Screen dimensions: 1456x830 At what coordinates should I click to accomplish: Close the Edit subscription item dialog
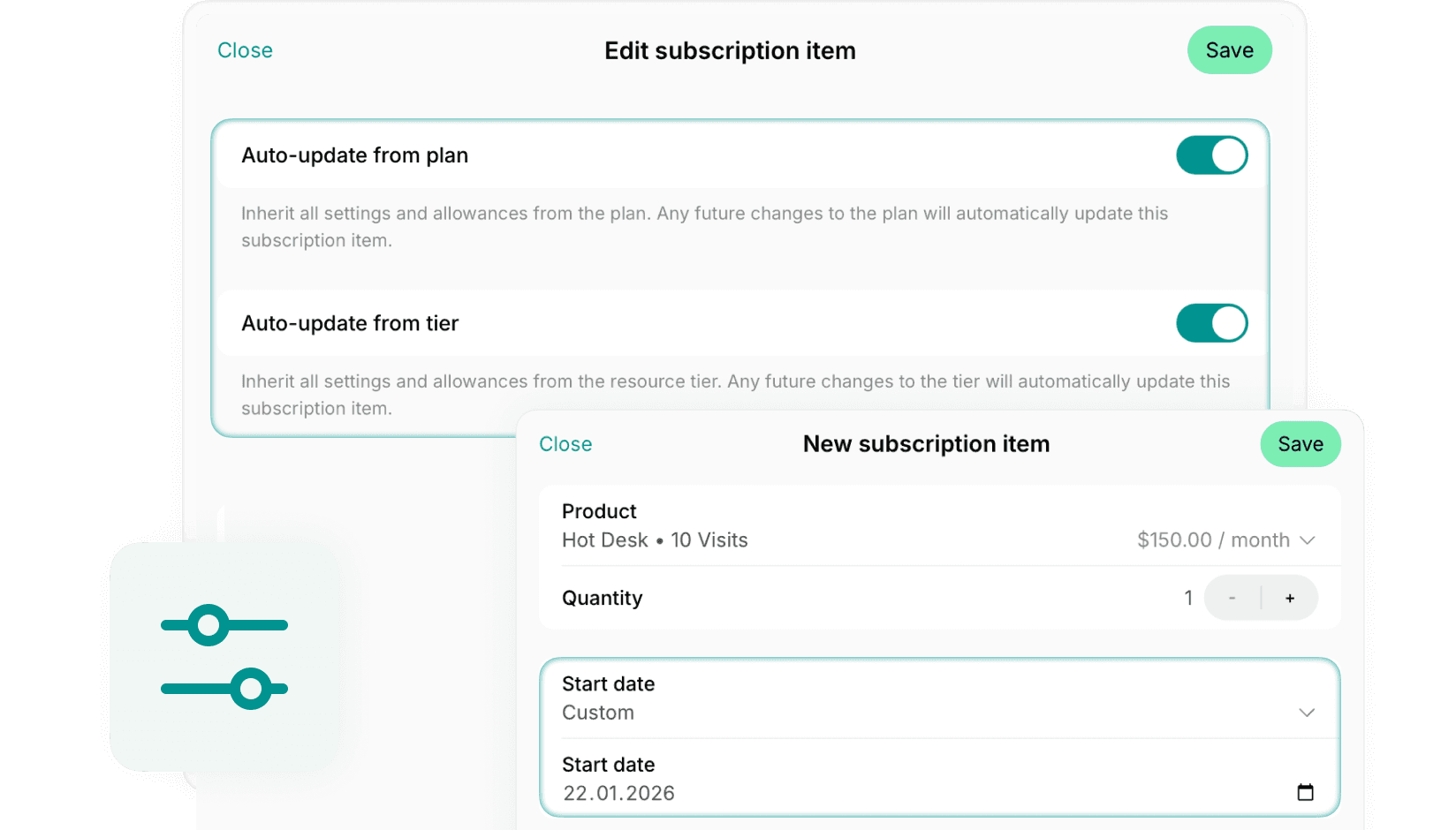coord(245,50)
